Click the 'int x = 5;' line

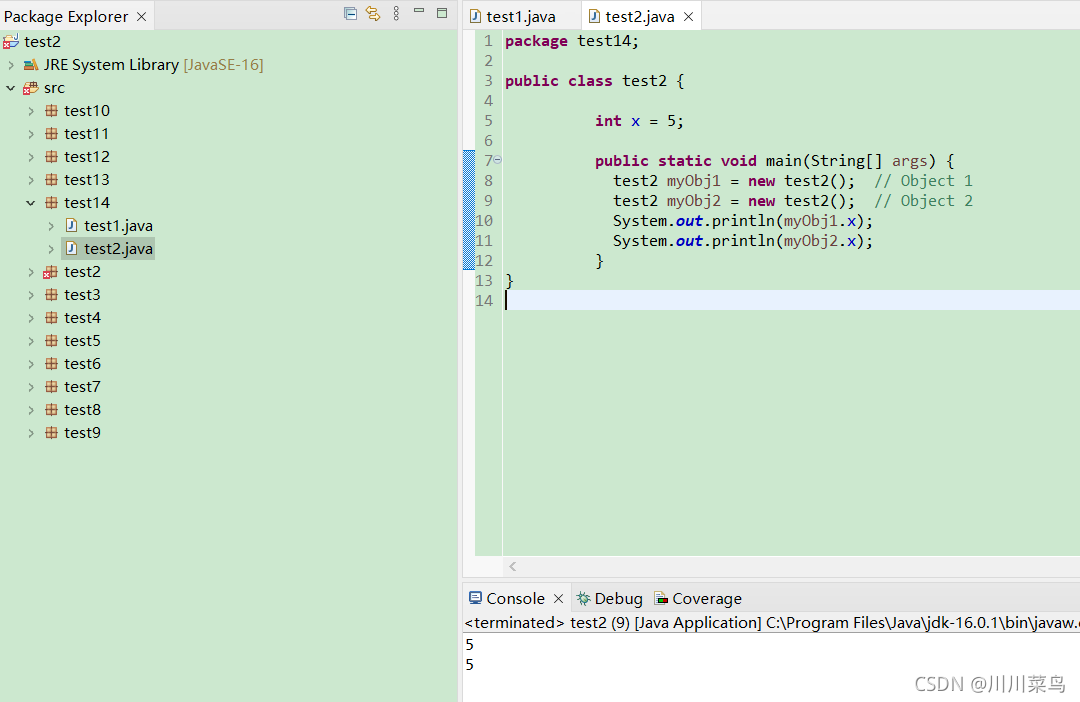point(639,121)
